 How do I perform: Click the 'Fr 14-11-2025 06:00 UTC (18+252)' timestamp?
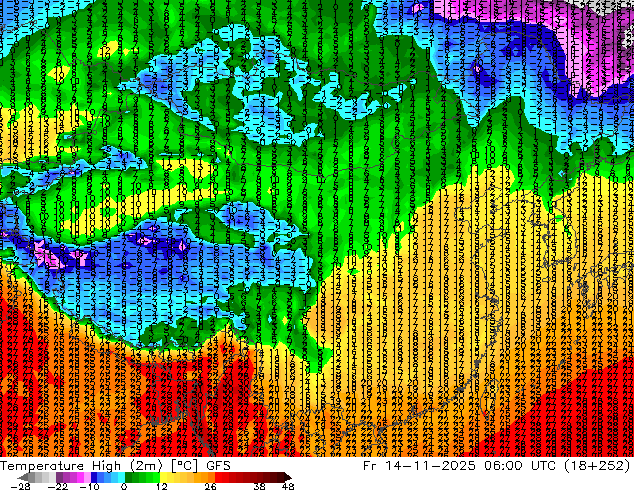[x=497, y=465]
